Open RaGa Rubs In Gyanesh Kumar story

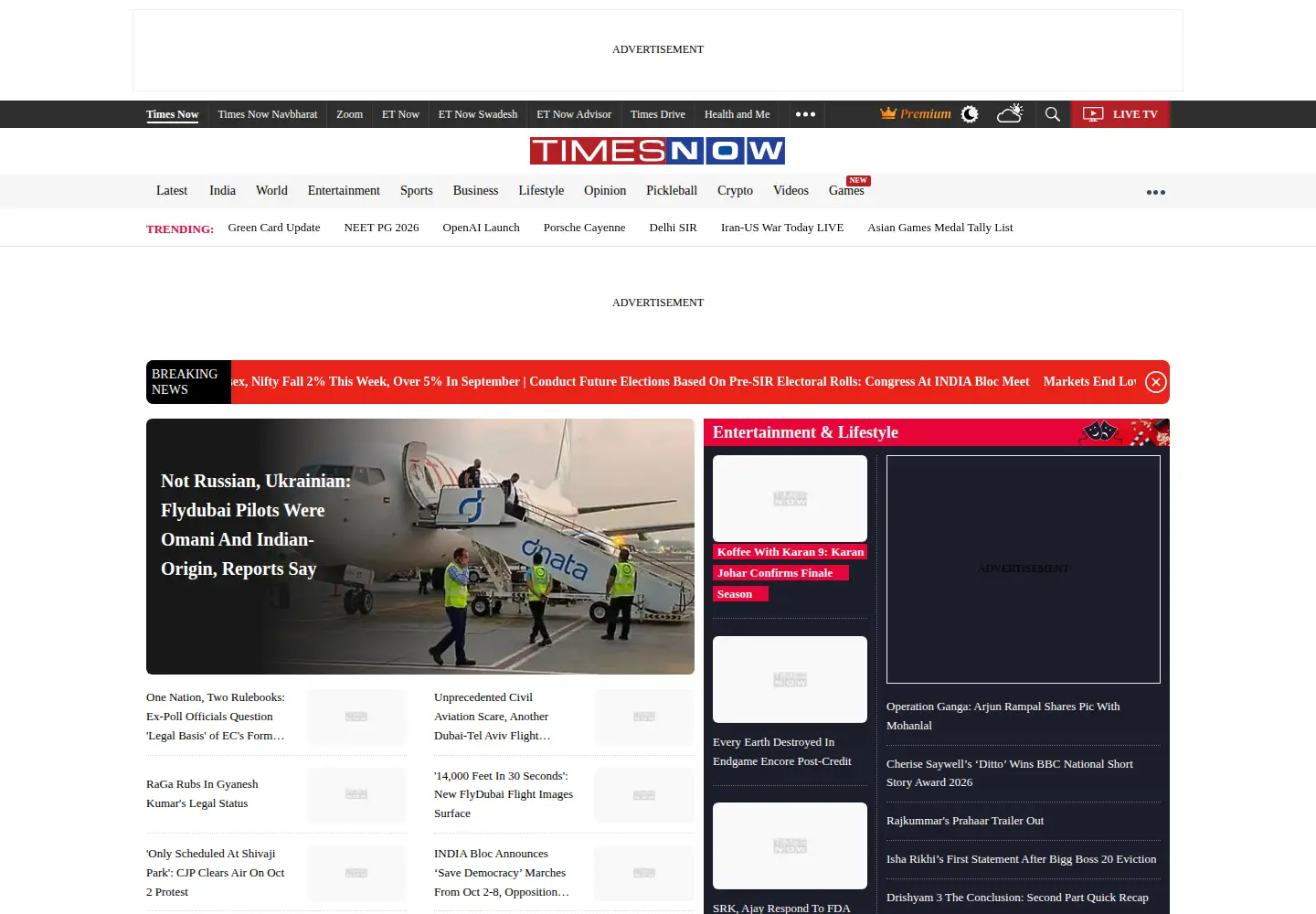coord(202,793)
